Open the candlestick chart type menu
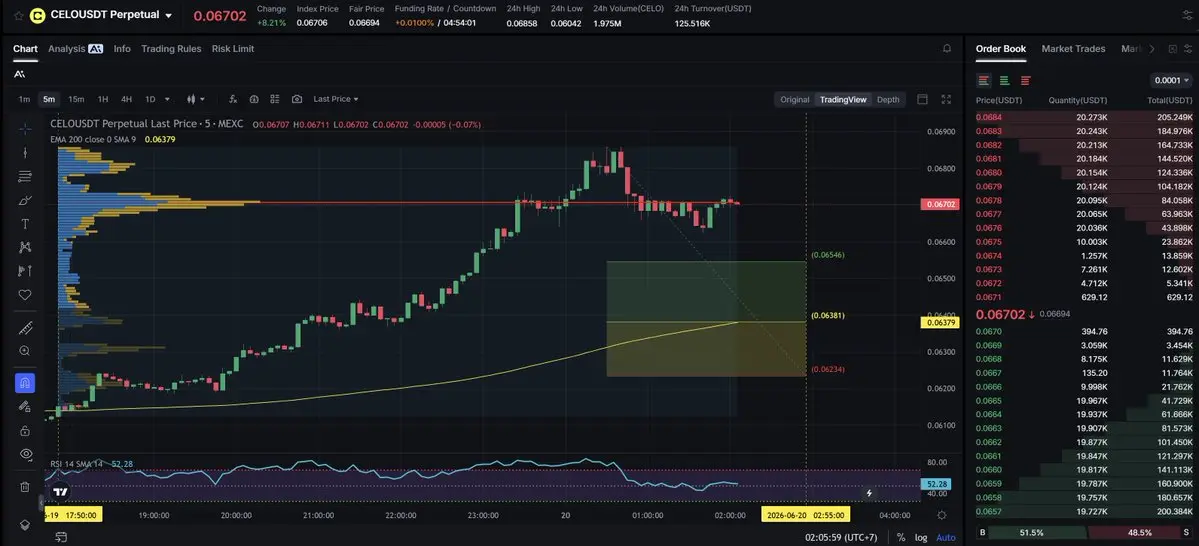The height and width of the screenshot is (546, 1199). coord(196,99)
